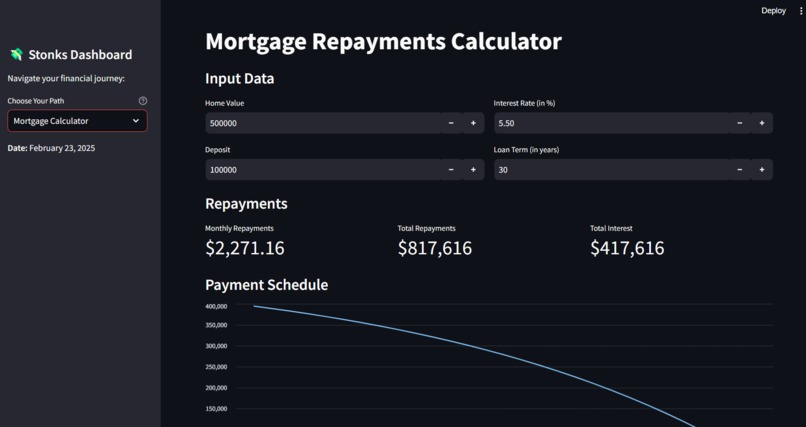Increase Deposit with plus button
The image size is (806, 427).
473,170
